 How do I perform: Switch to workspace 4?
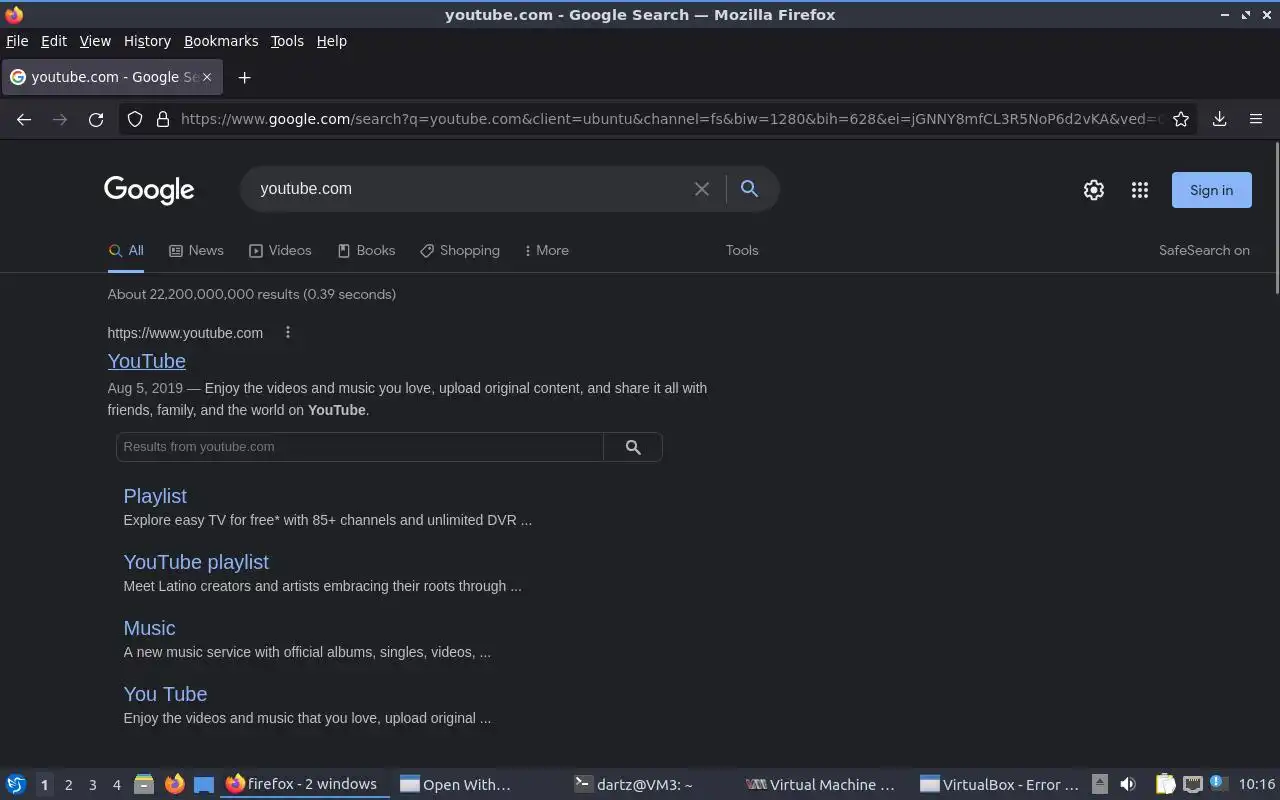tap(116, 784)
